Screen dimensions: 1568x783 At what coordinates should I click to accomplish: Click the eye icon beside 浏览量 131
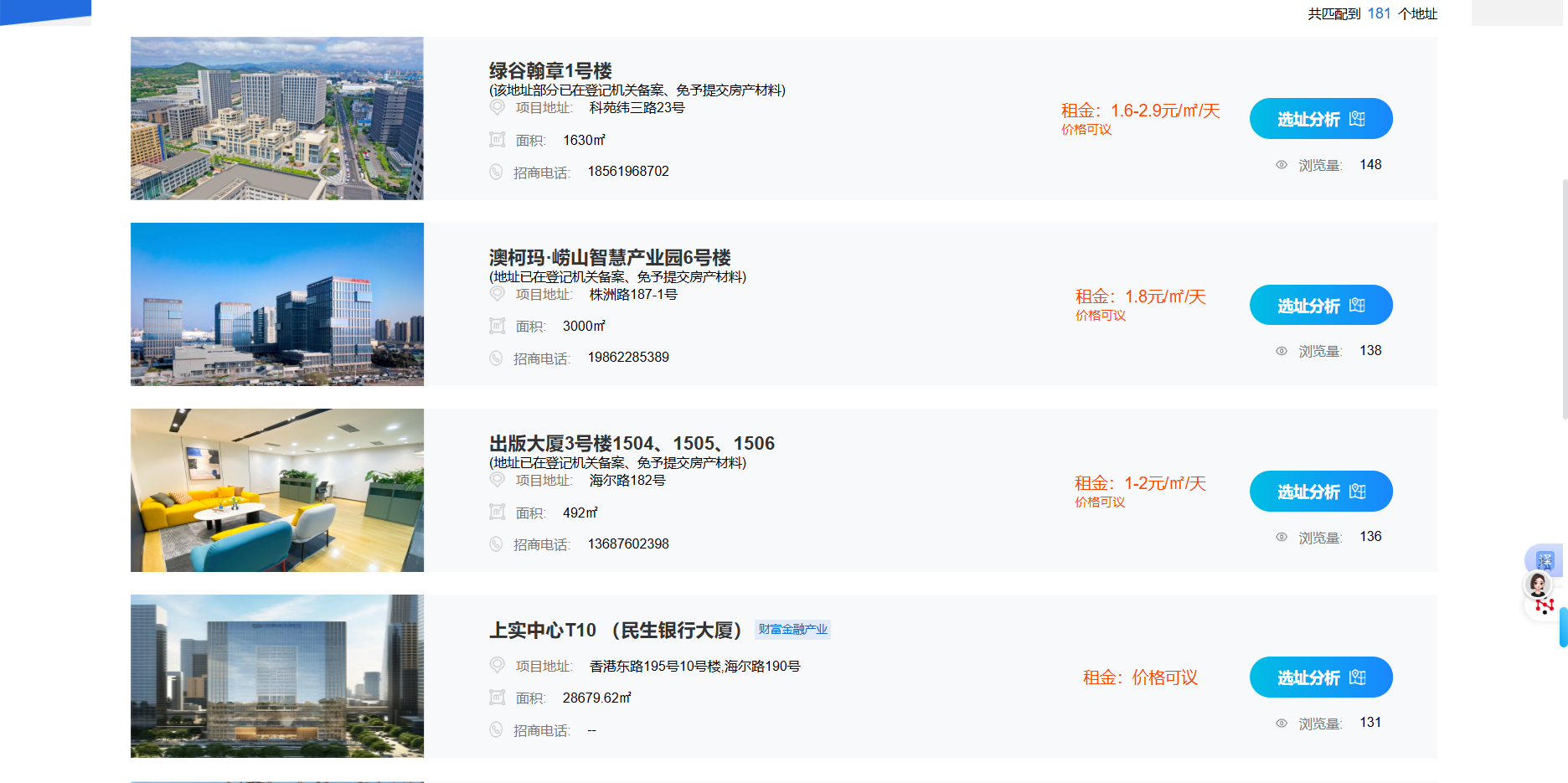pos(1282,722)
